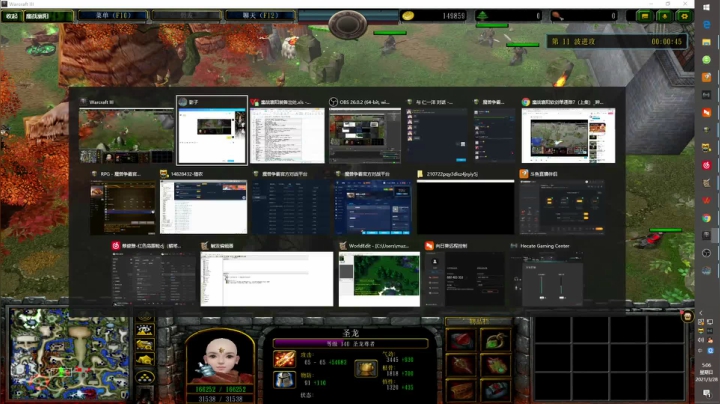720x404 pixels.
Task: Click the armor helmet icon
Action: pyautogui.click(x=284, y=380)
